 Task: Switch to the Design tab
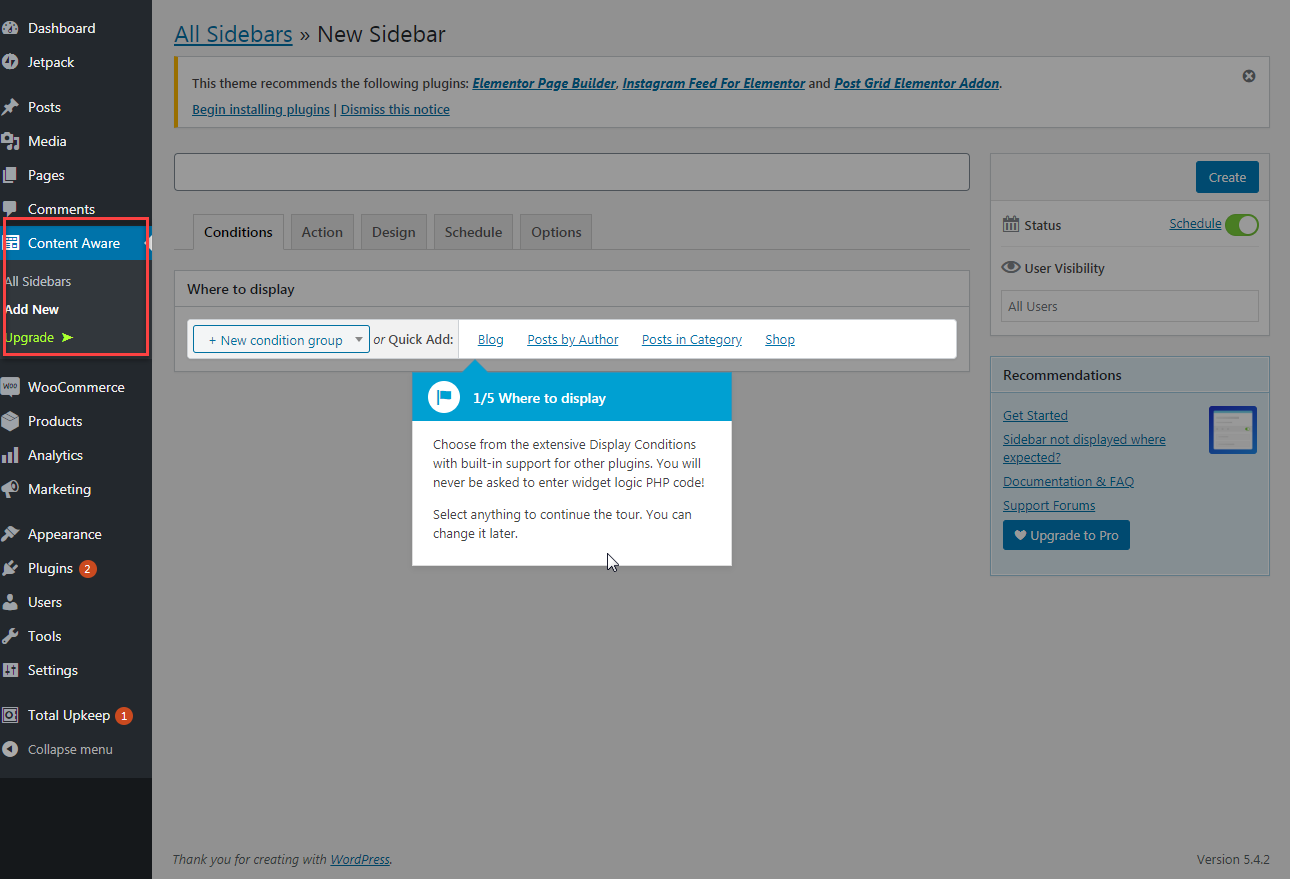click(393, 231)
